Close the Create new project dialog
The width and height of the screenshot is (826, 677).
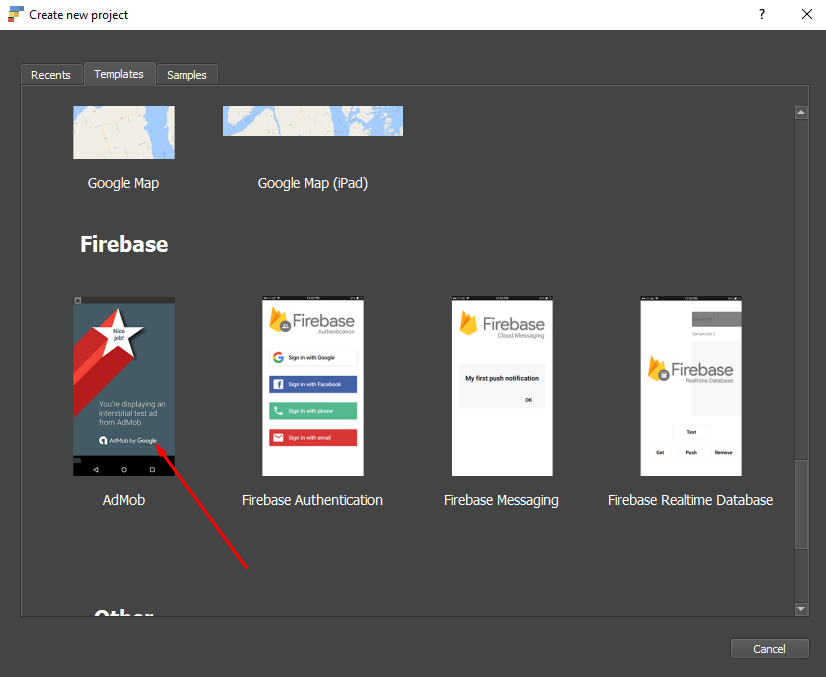pyautogui.click(x=807, y=14)
